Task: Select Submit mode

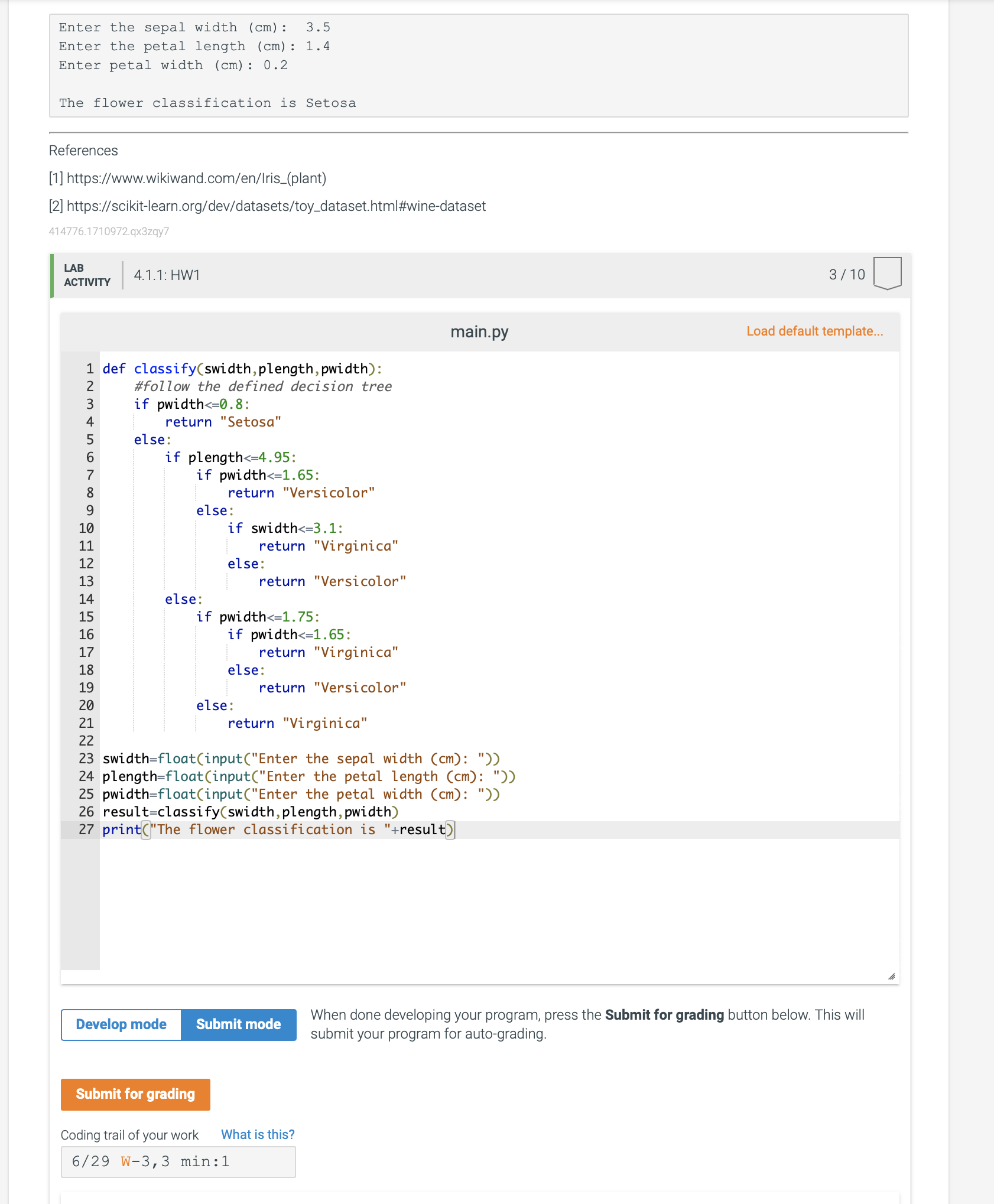Action: coord(238,1024)
